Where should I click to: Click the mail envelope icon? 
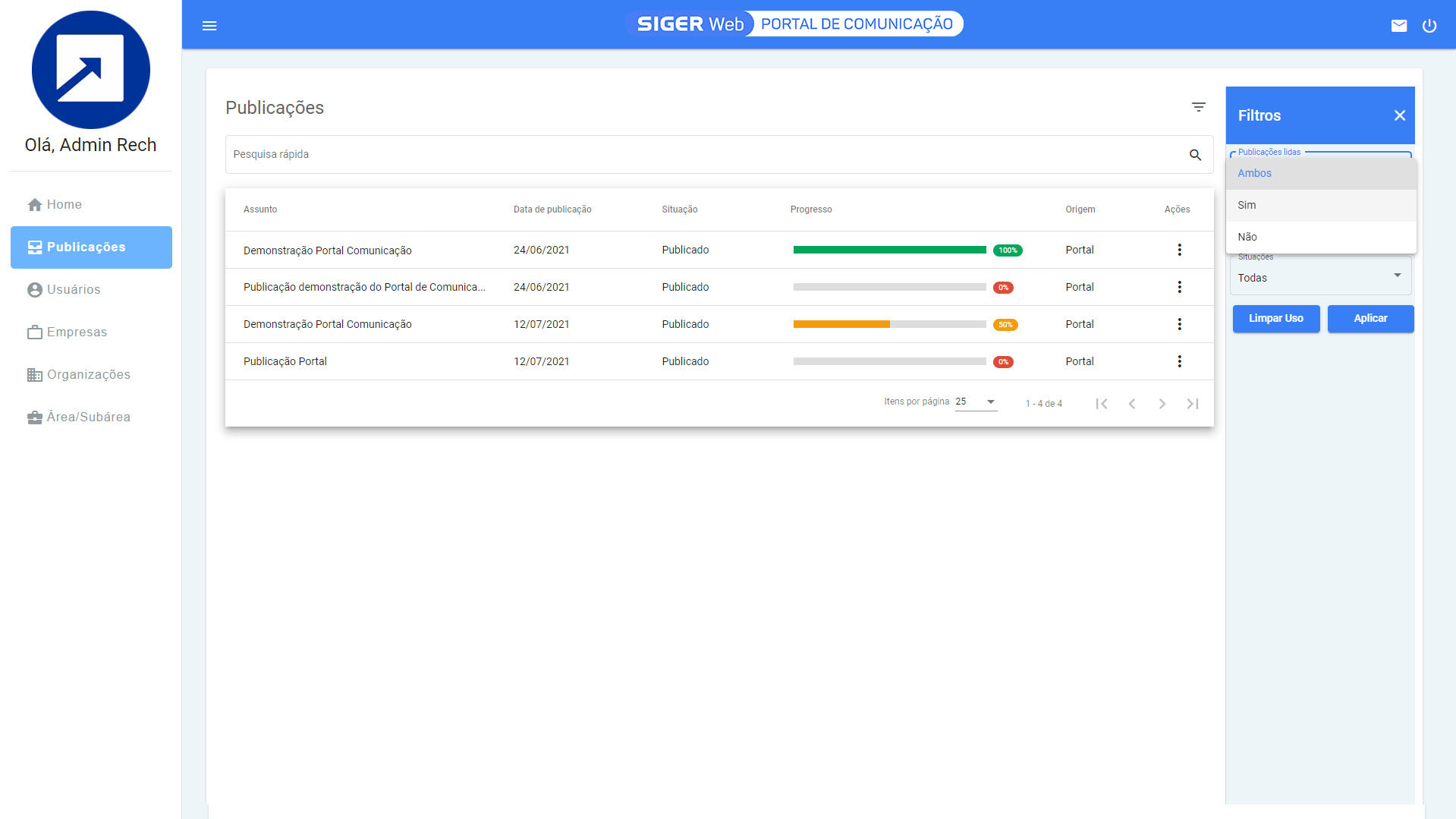coord(1398,26)
